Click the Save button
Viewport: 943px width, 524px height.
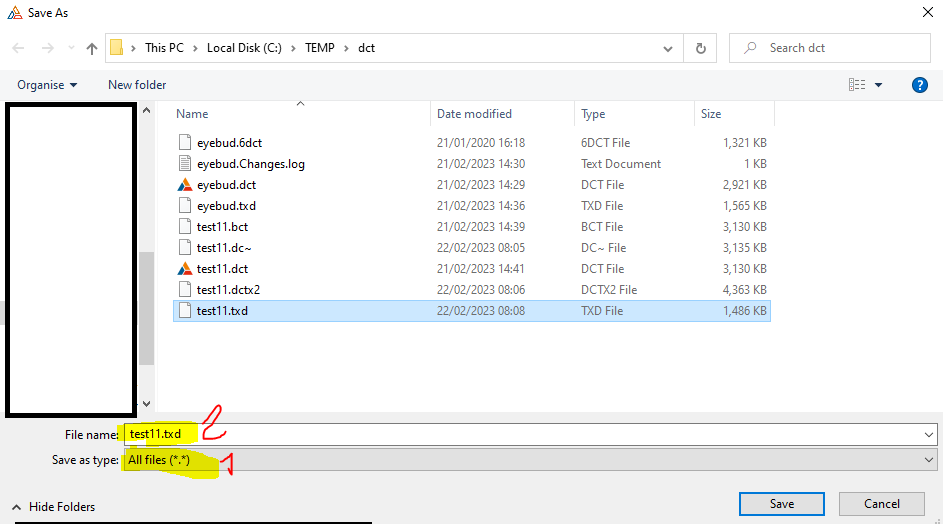tap(781, 504)
